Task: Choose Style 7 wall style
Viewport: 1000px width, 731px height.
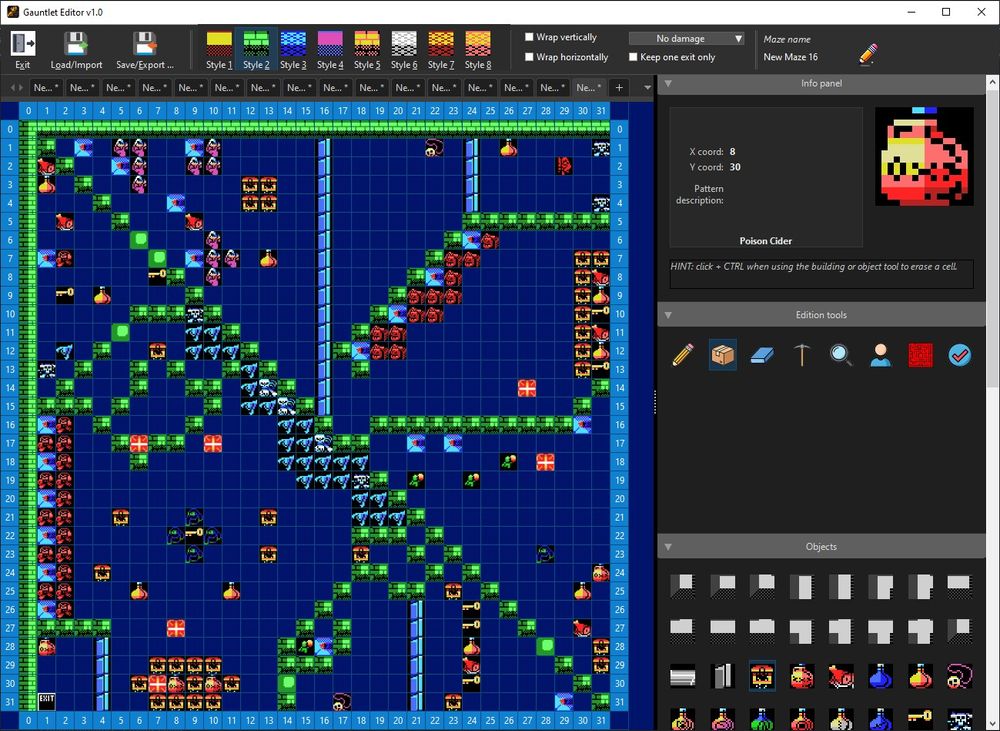Action: 441,50
